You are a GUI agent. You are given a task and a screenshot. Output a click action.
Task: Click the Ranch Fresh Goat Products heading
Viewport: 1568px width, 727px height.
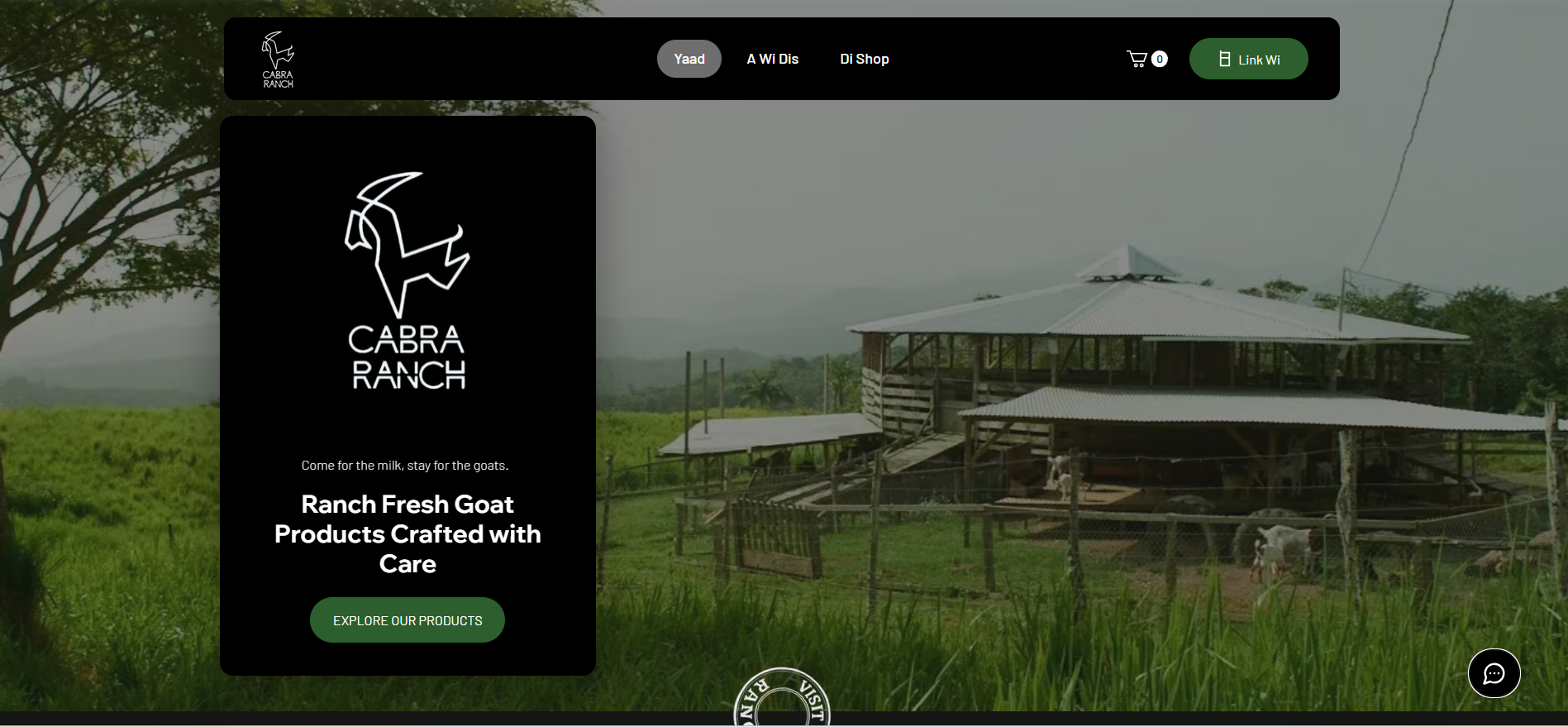coord(407,534)
